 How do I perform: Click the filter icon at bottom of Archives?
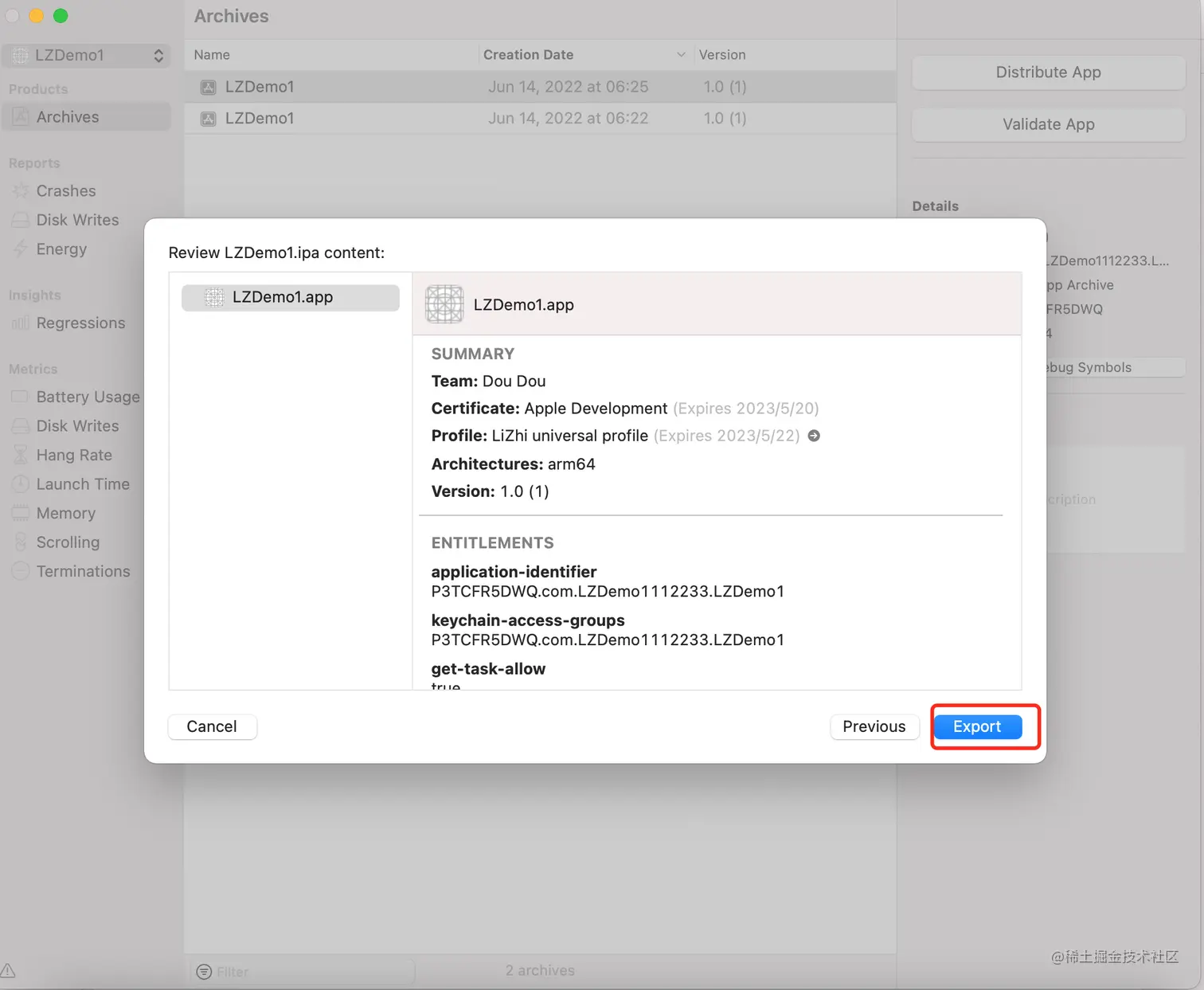204,972
